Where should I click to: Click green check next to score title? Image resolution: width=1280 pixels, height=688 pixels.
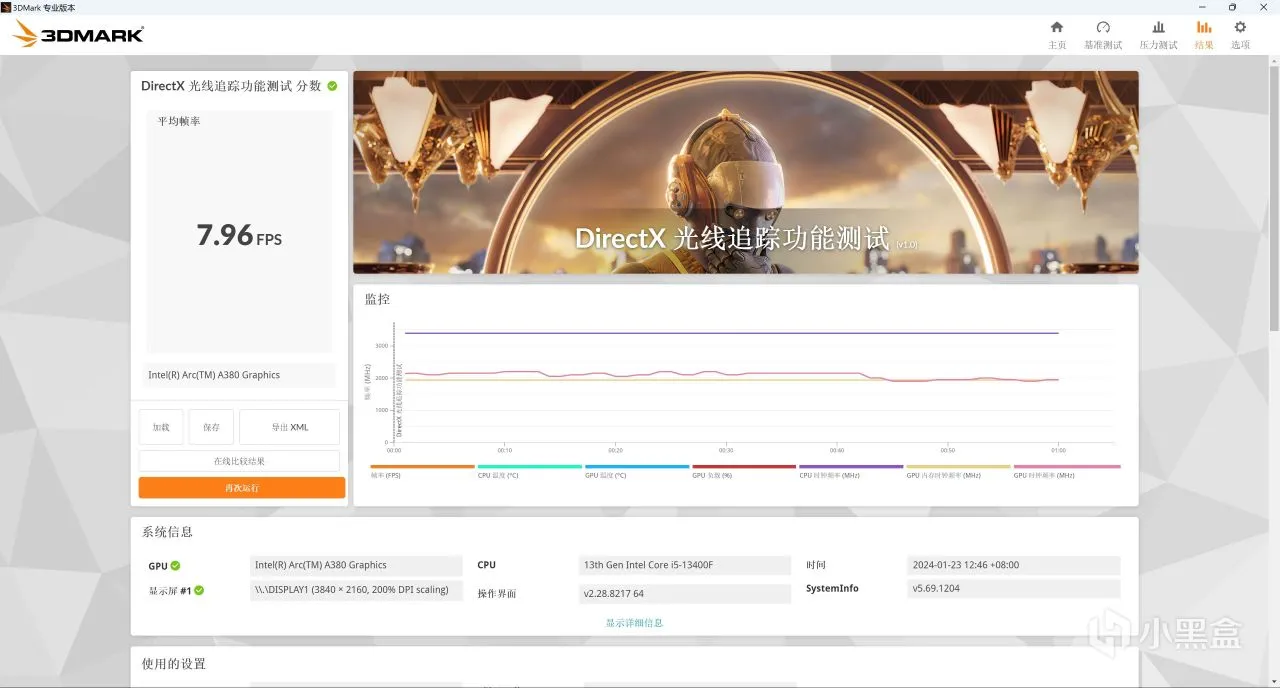[x=332, y=86]
